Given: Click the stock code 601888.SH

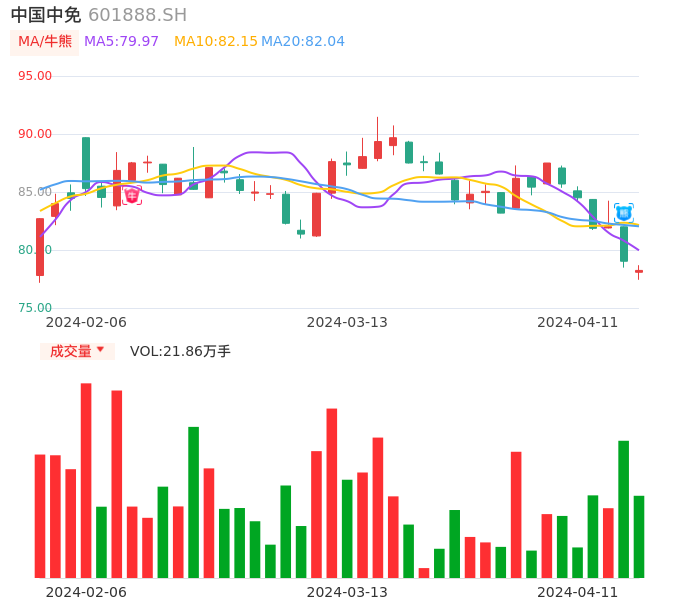Looking at the screenshot, I should [x=137, y=15].
